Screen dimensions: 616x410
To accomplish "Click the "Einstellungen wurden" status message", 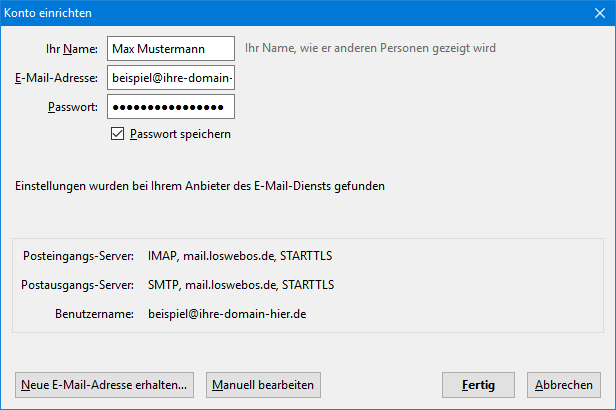I will pyautogui.click(x=199, y=186).
